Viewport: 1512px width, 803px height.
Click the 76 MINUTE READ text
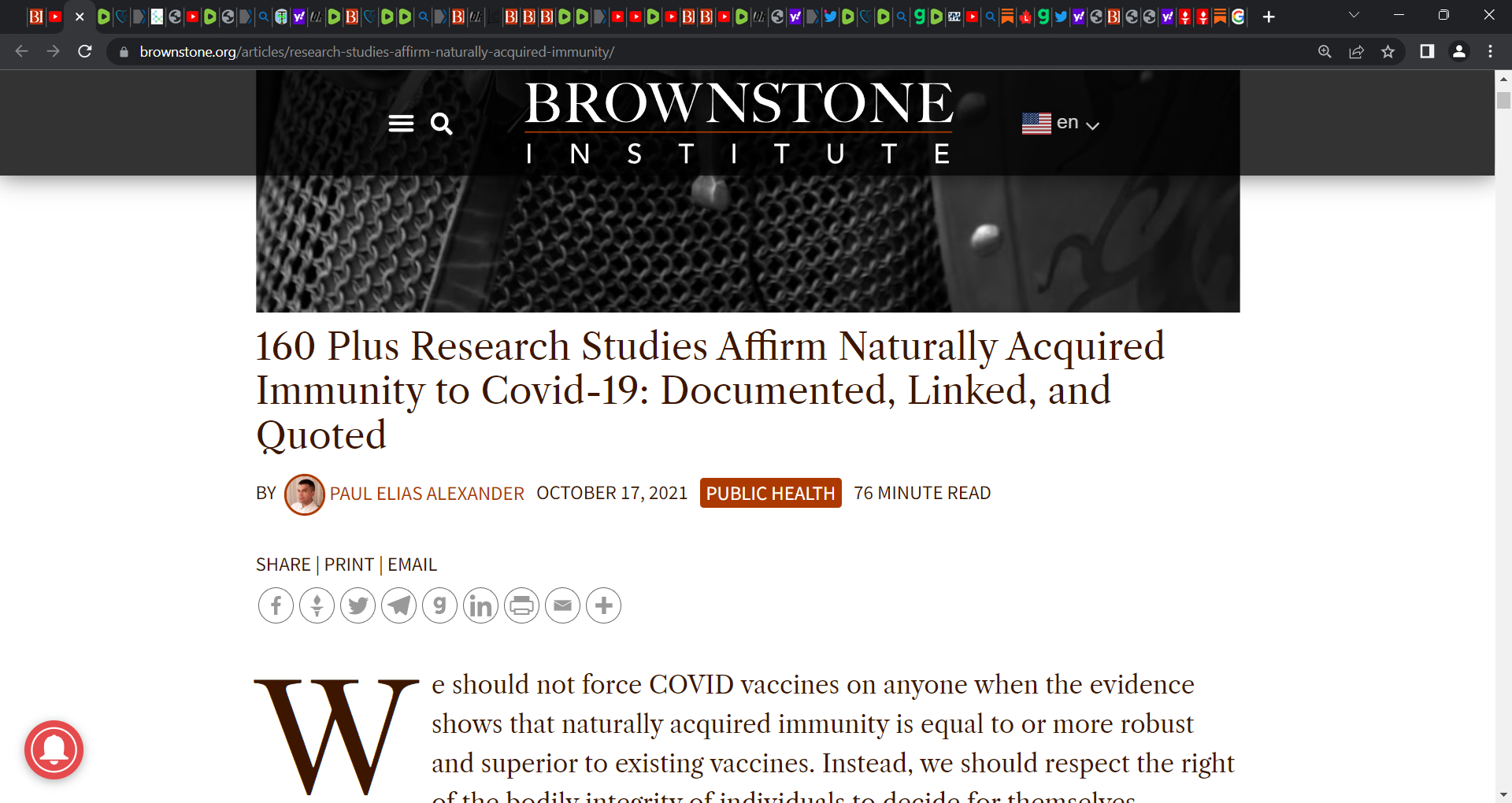[922, 493]
